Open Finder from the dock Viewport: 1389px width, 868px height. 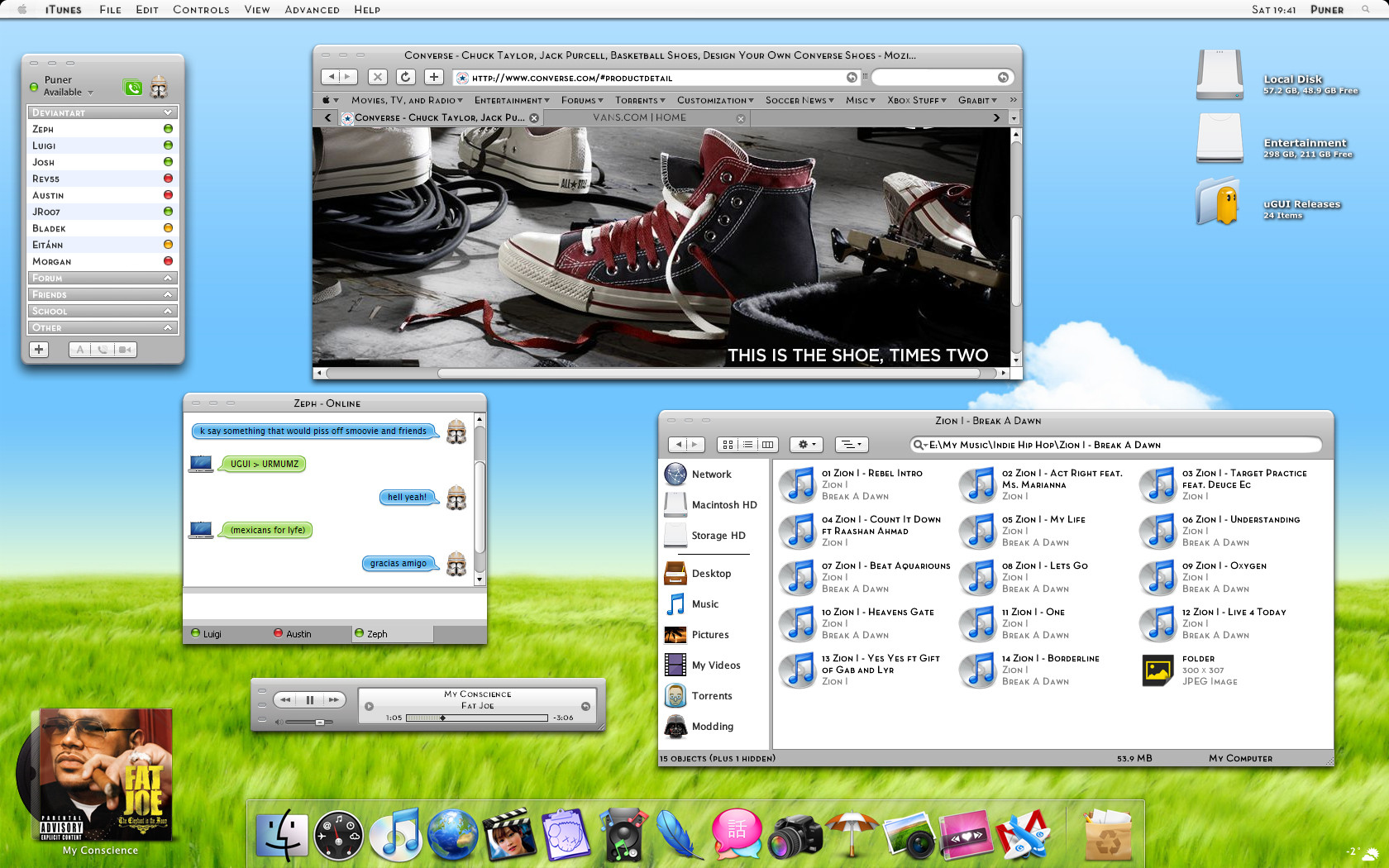point(281,835)
